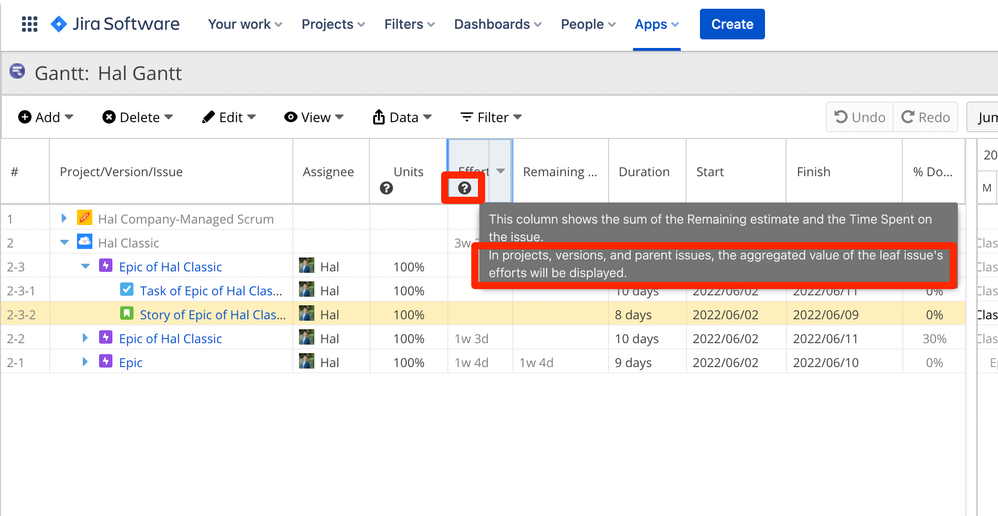This screenshot has width=998, height=516.
Task: Select the 30% done cell
Action: click(x=934, y=338)
